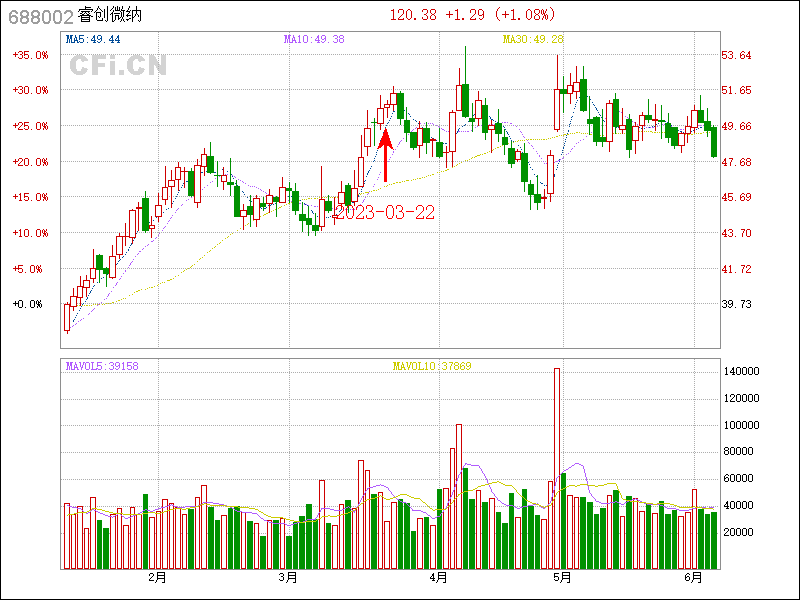Click the MA10:49.38 indicator label
This screenshot has width=800, height=600.
click(314, 39)
